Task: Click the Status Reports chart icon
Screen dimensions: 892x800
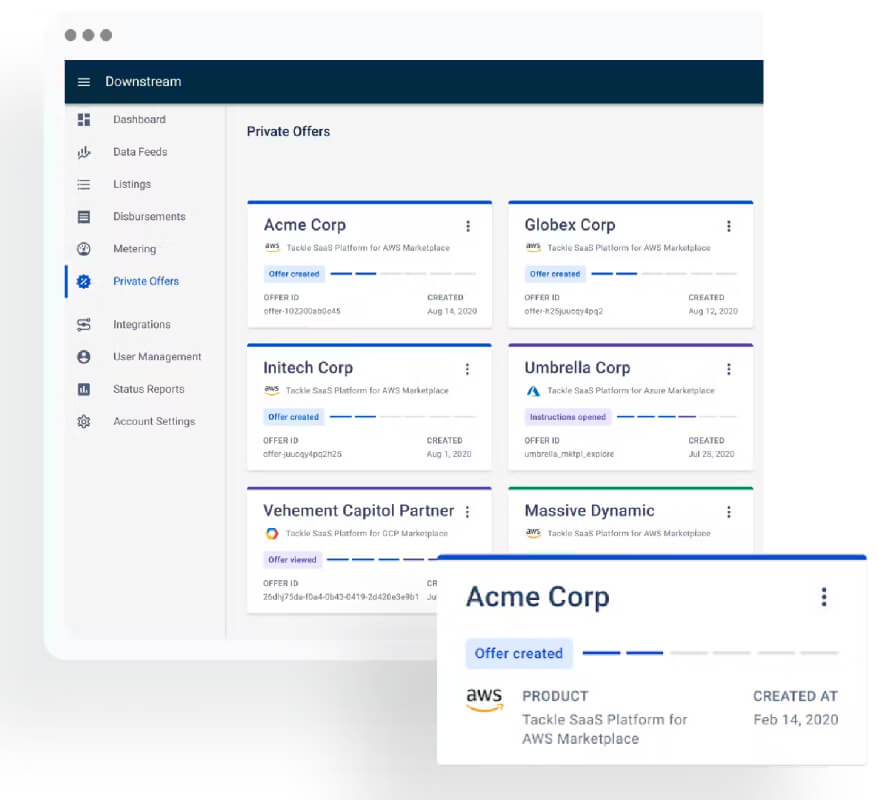Action: click(x=84, y=389)
